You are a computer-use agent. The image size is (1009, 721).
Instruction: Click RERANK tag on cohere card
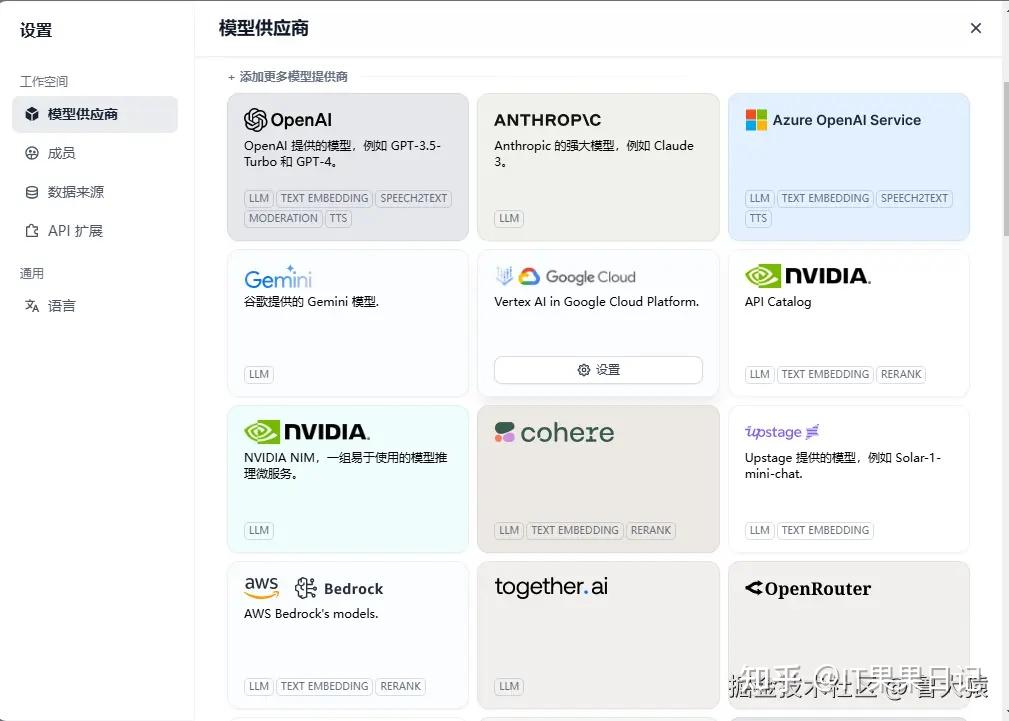(x=651, y=530)
